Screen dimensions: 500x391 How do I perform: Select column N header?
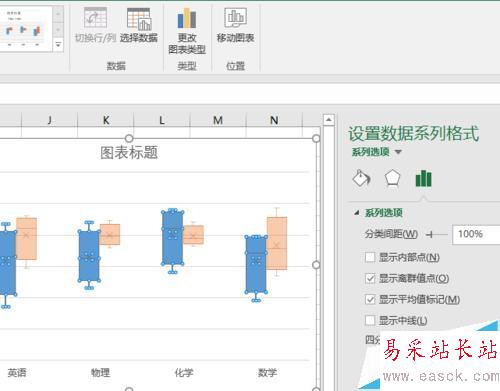point(274,120)
